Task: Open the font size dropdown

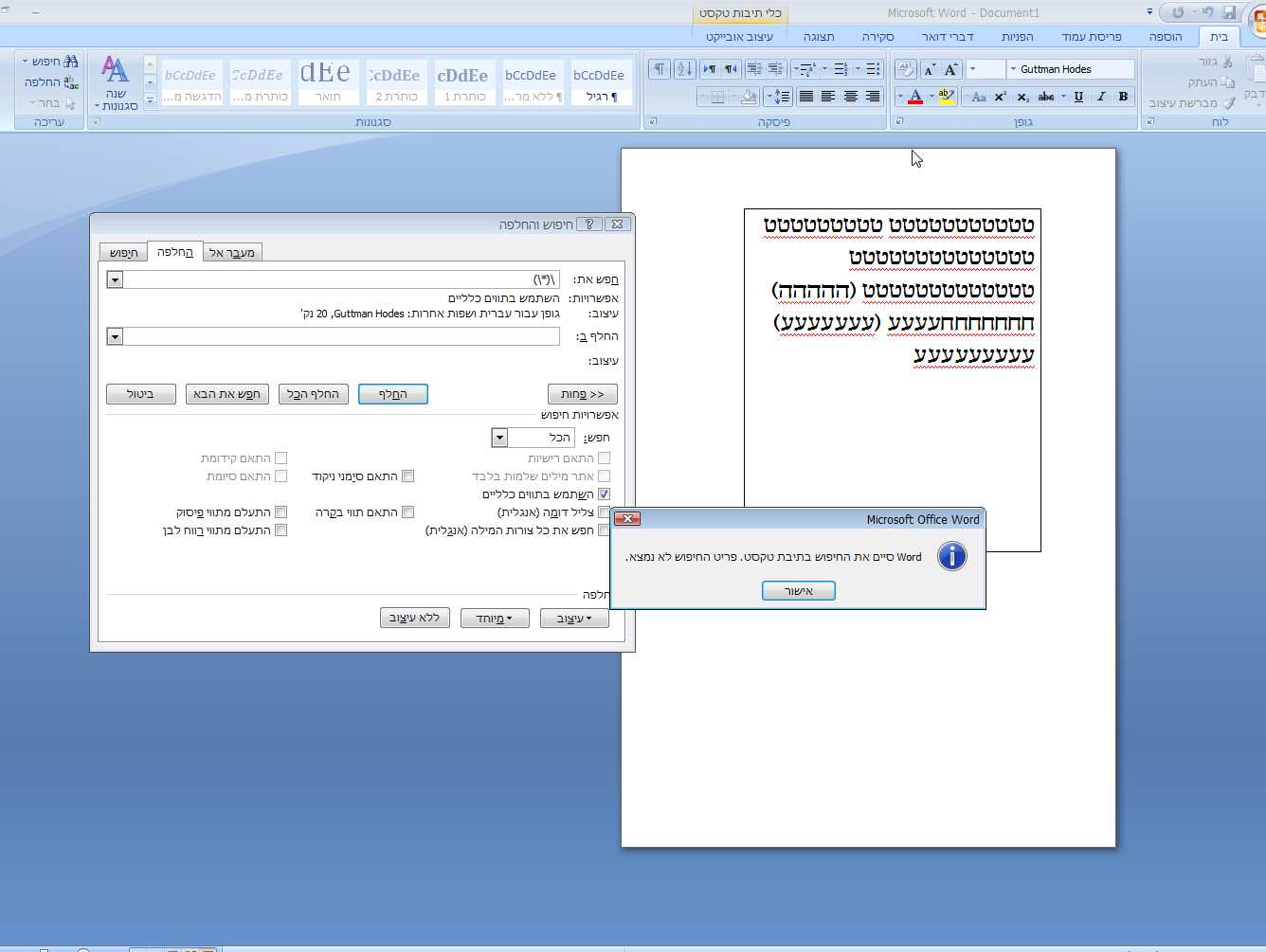Action: pyautogui.click(x=972, y=69)
